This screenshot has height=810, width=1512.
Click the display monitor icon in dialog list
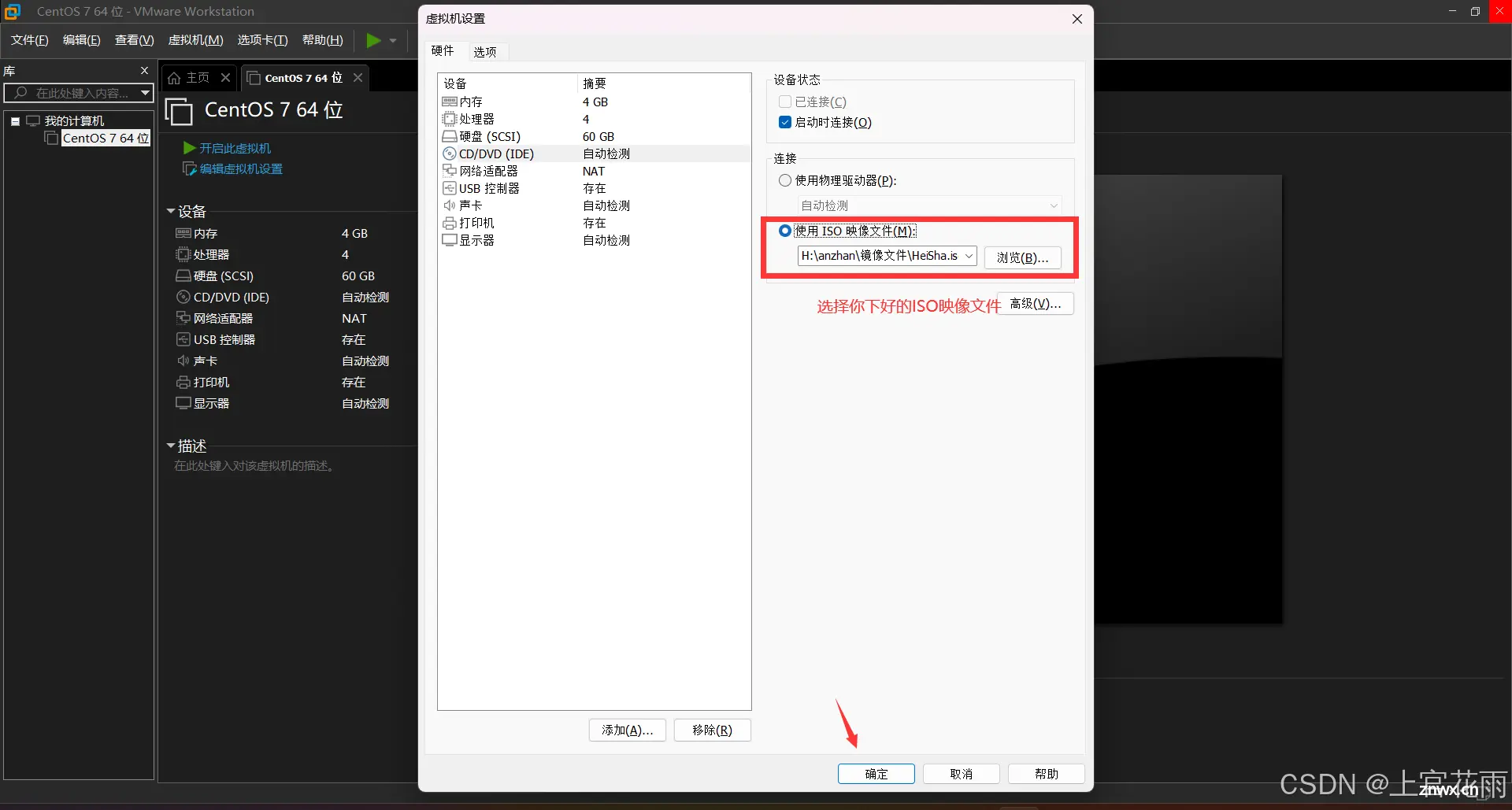pyautogui.click(x=450, y=240)
